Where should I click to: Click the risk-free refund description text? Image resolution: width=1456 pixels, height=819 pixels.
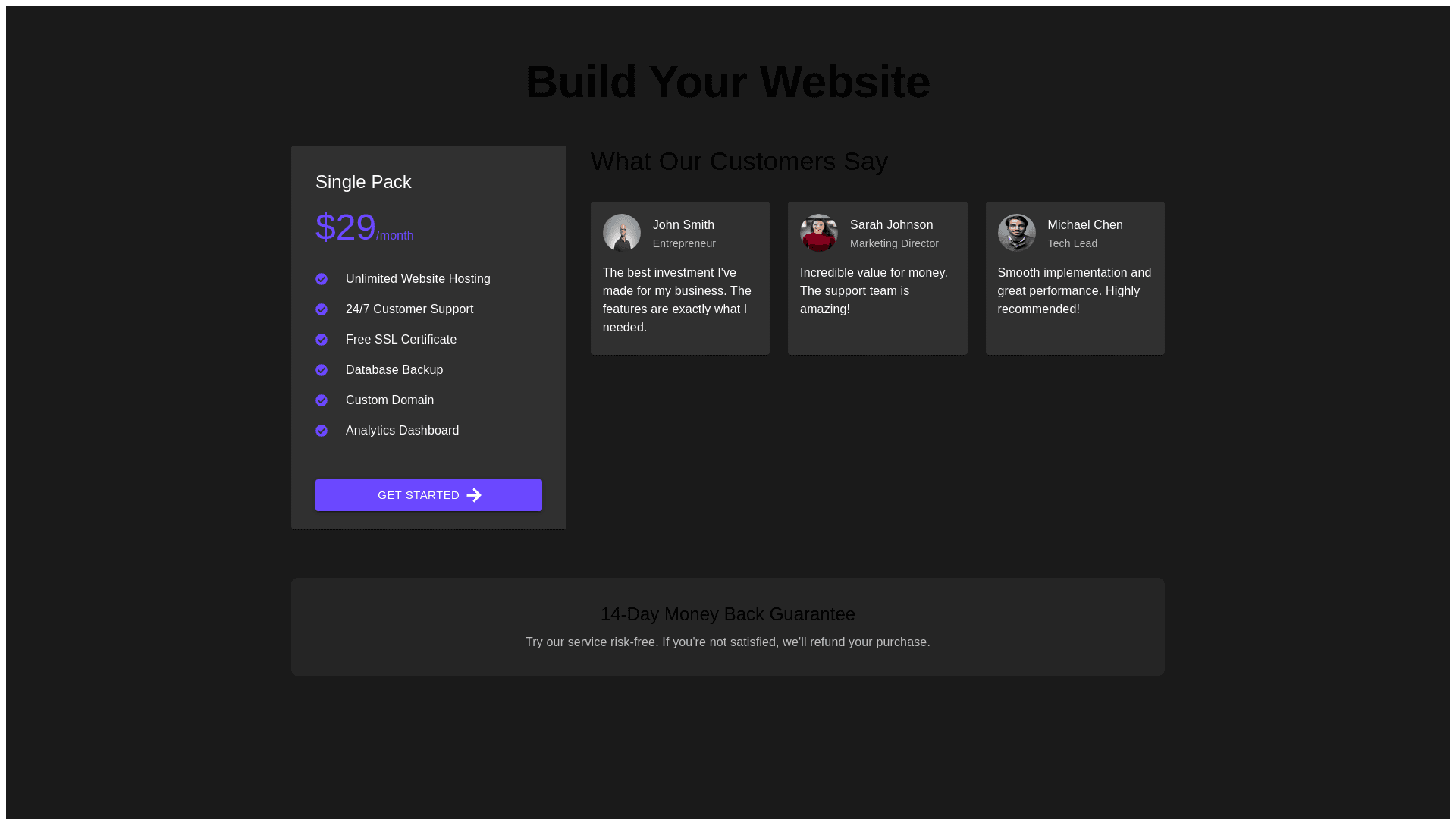pos(727,642)
